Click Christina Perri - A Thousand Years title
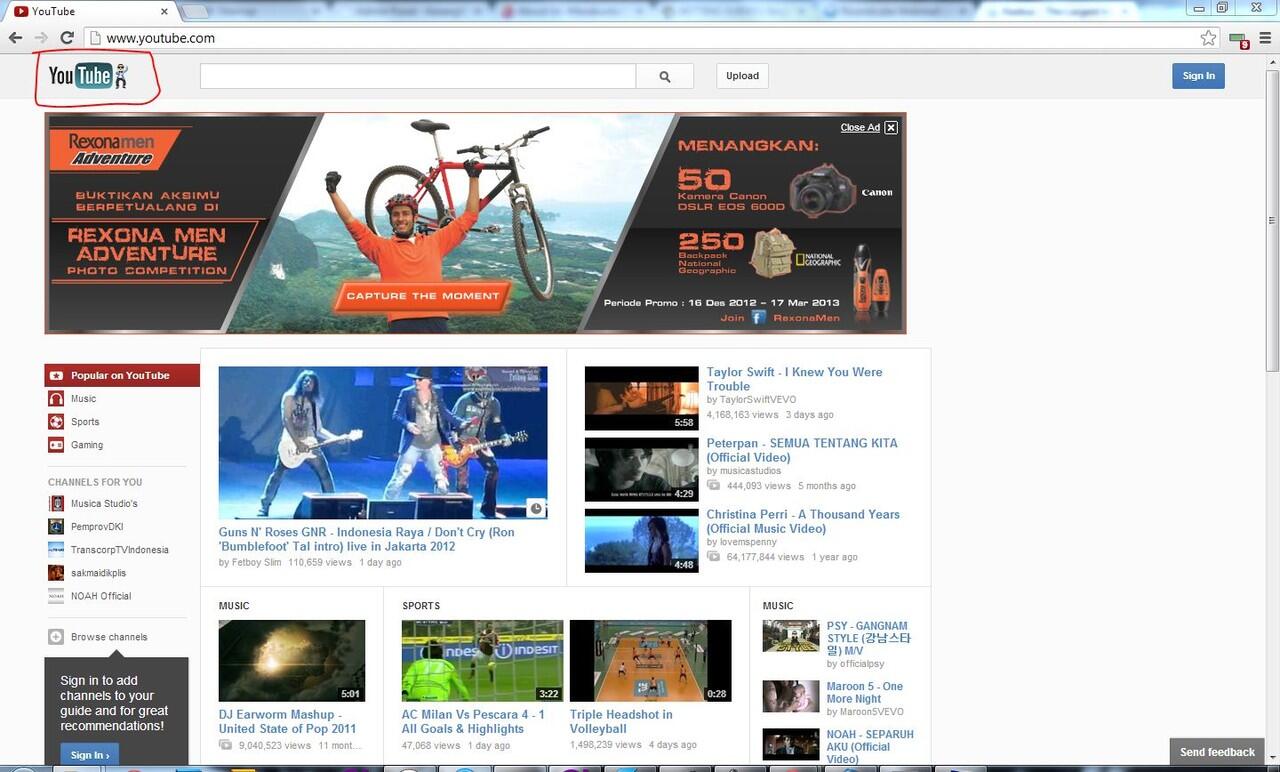This screenshot has width=1280, height=772. (x=803, y=521)
